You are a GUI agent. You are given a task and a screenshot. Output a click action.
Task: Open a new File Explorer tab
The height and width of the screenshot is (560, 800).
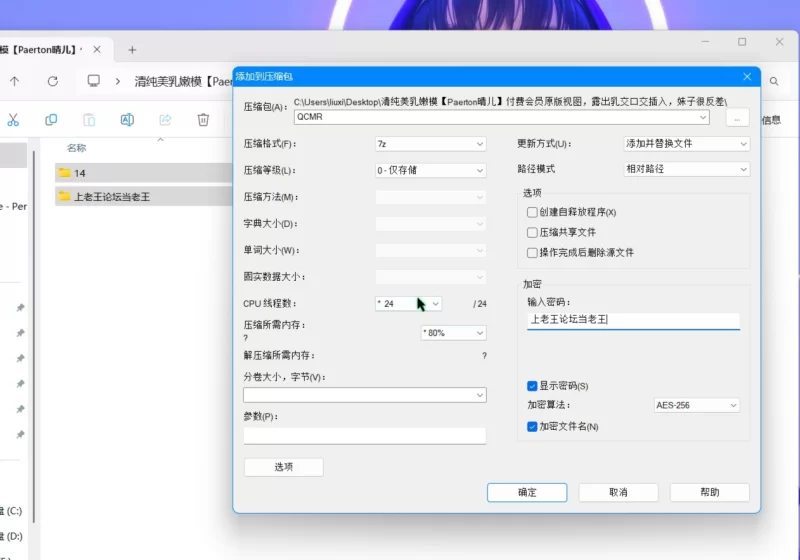132,49
